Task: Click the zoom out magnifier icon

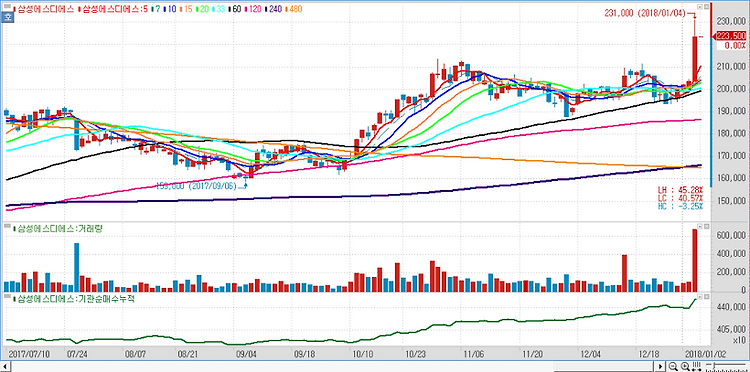Action: tap(673, 366)
